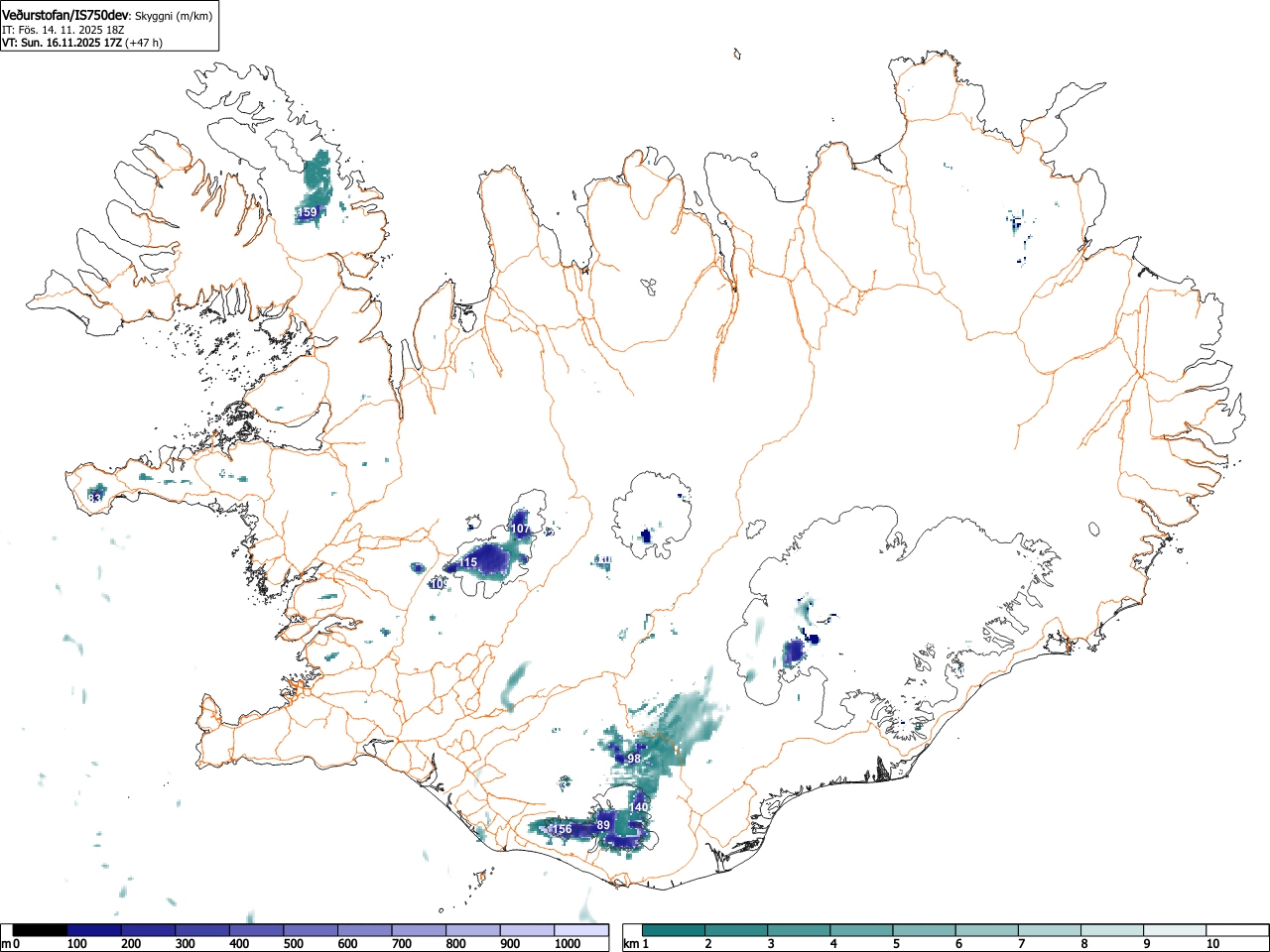Click the 300 tick label on the meter legend

(186, 944)
